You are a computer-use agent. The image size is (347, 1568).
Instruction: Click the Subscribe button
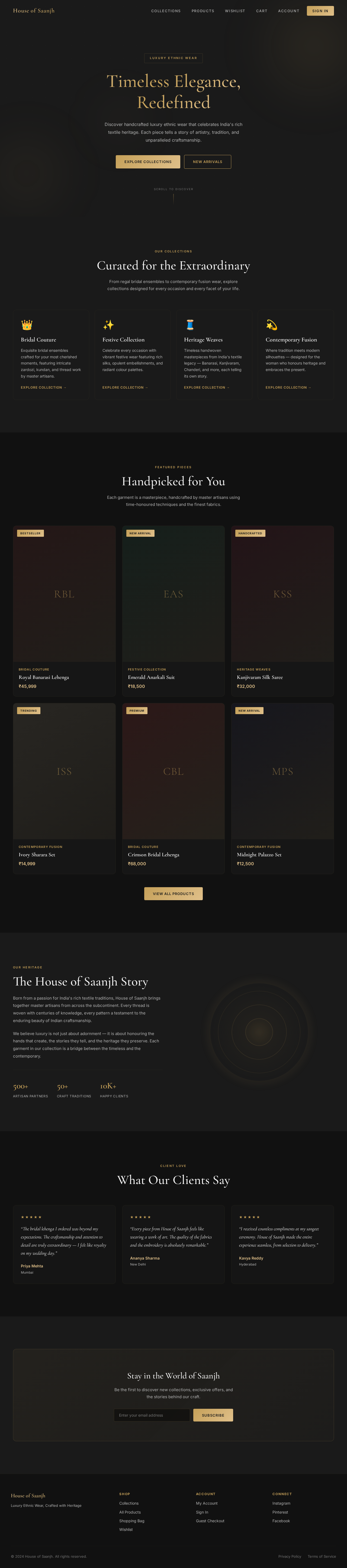pos(213,1415)
